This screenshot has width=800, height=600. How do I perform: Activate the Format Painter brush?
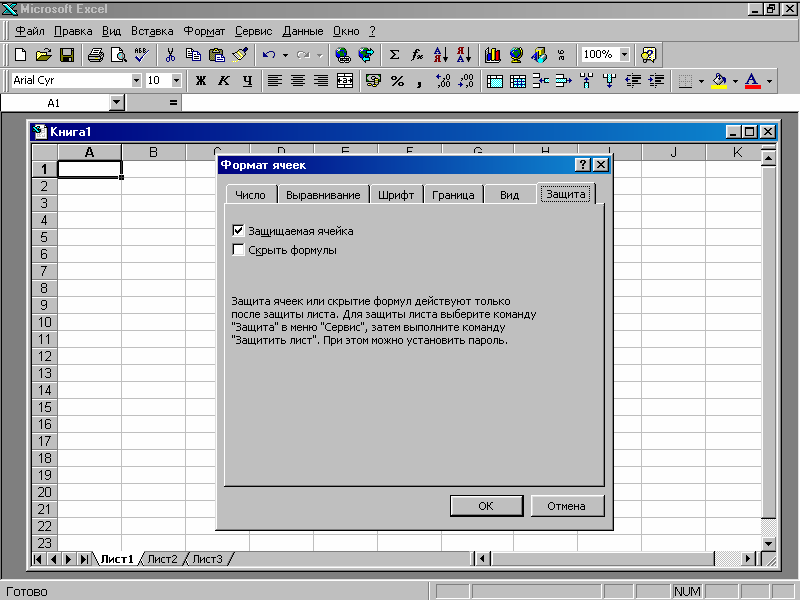point(240,55)
